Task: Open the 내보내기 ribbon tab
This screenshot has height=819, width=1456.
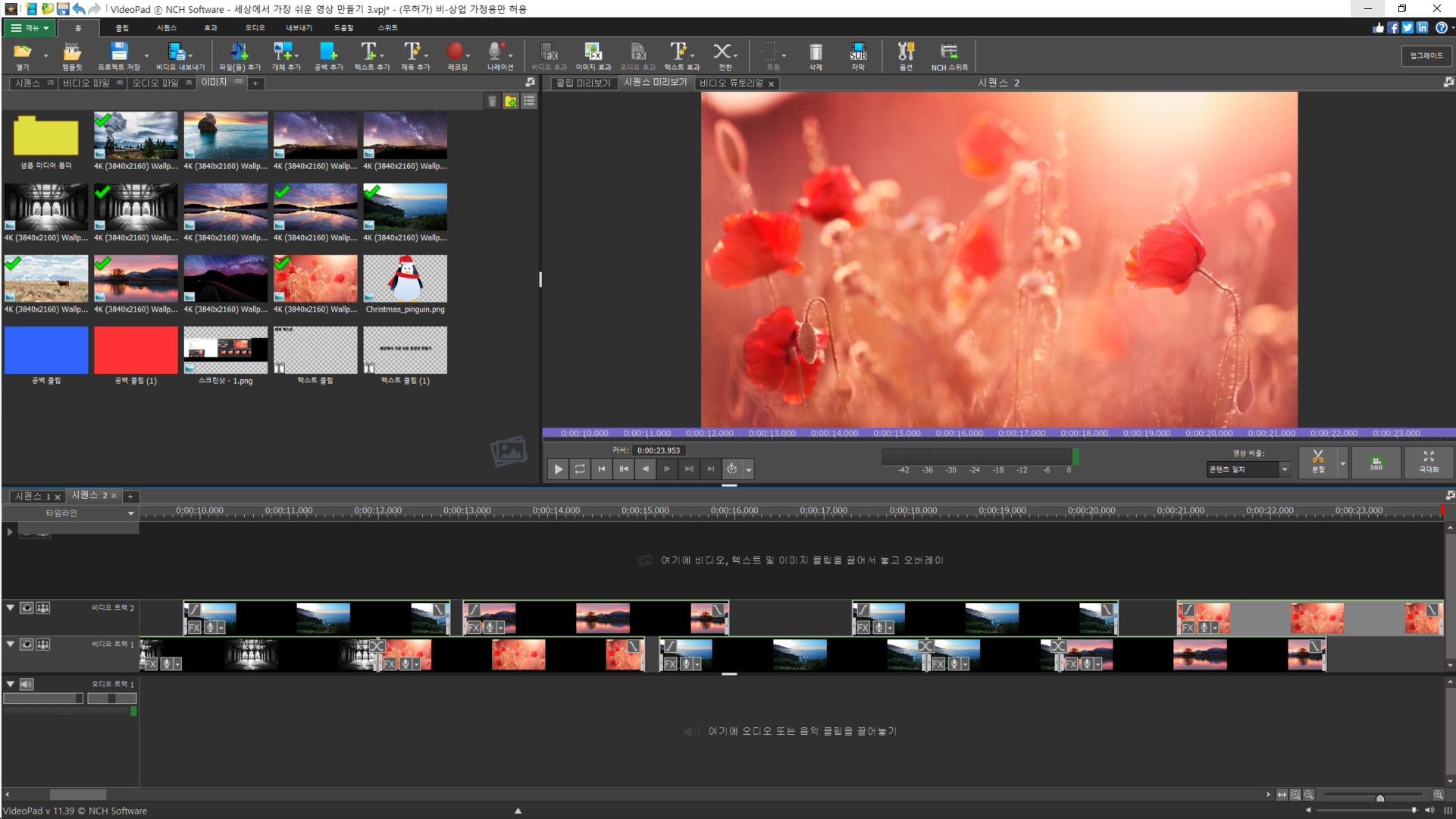Action: click(299, 28)
